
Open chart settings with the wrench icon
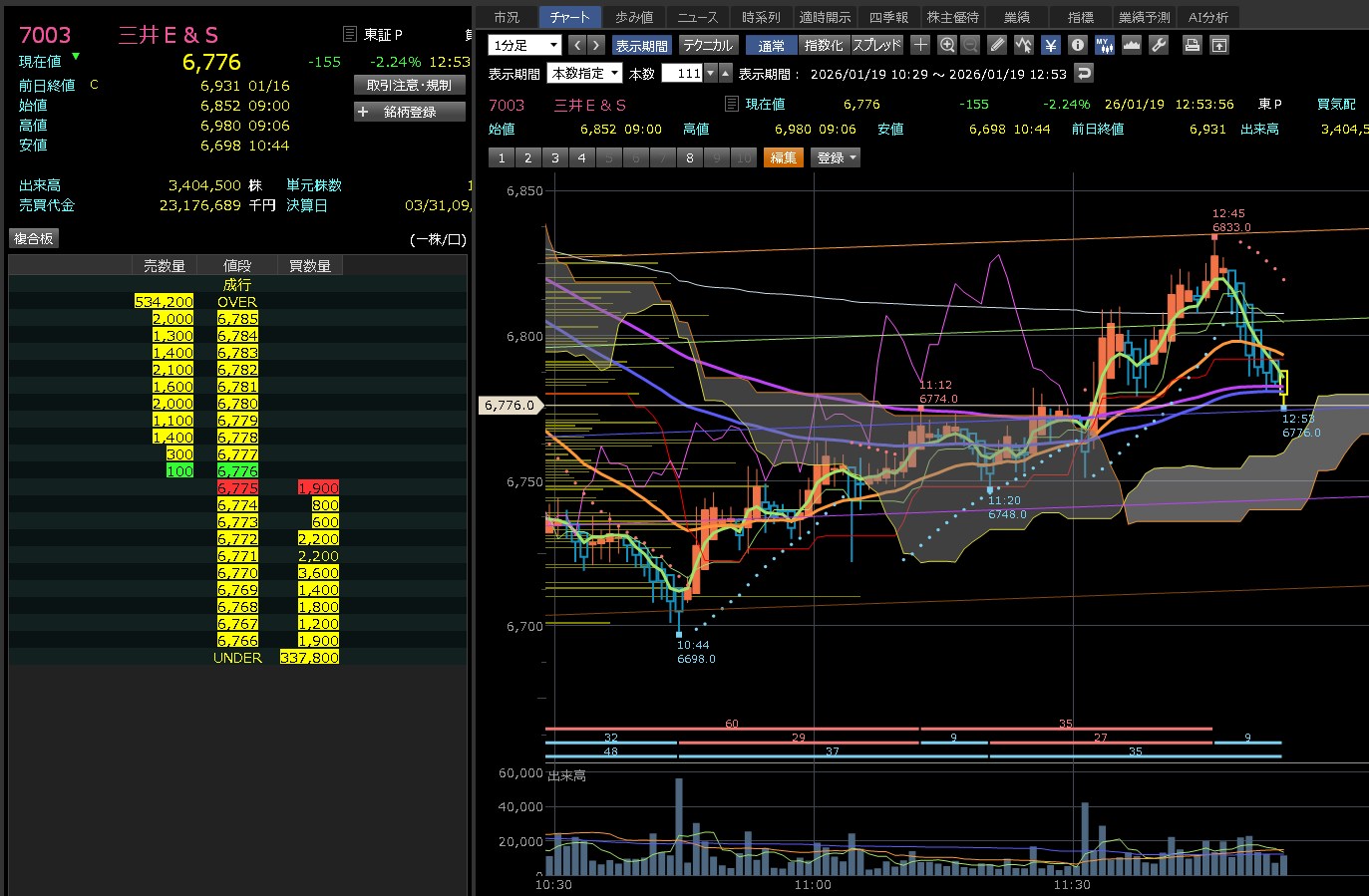coord(1158,45)
